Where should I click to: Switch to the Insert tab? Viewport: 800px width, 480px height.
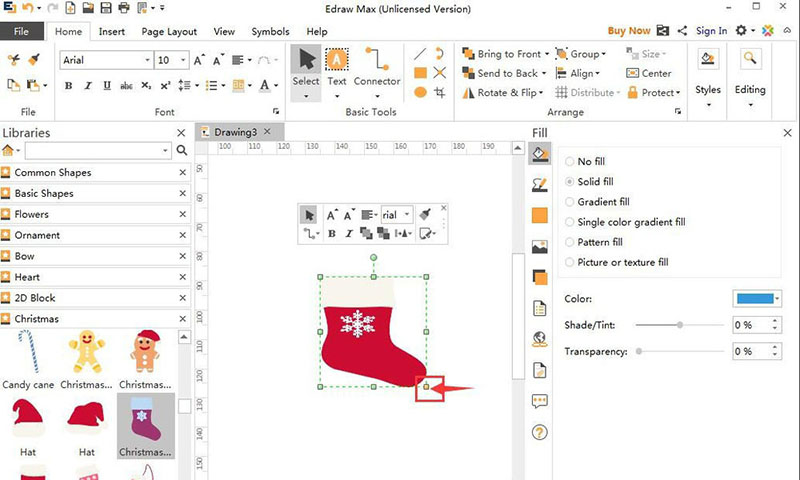(x=112, y=31)
